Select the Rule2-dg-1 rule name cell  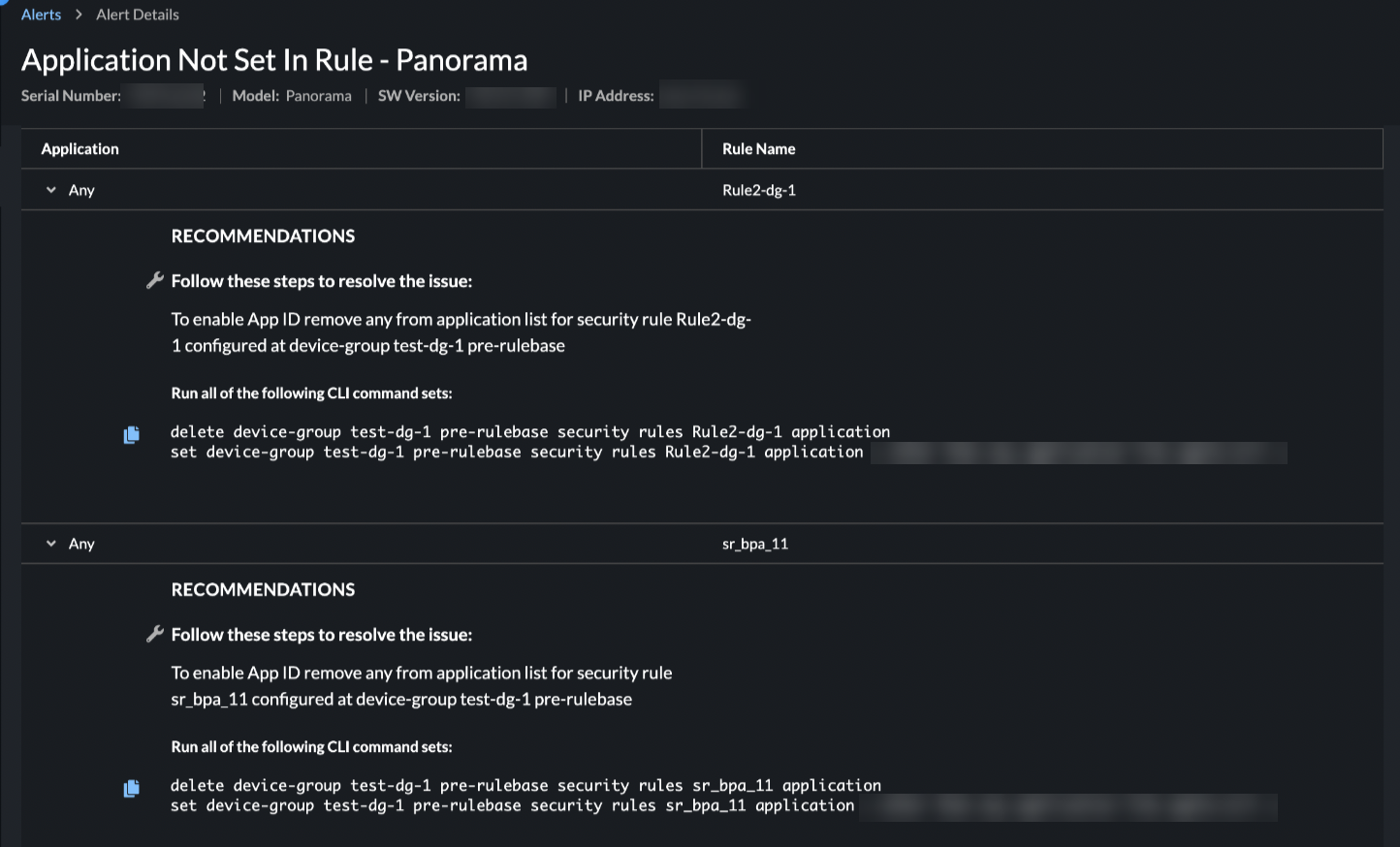759,190
